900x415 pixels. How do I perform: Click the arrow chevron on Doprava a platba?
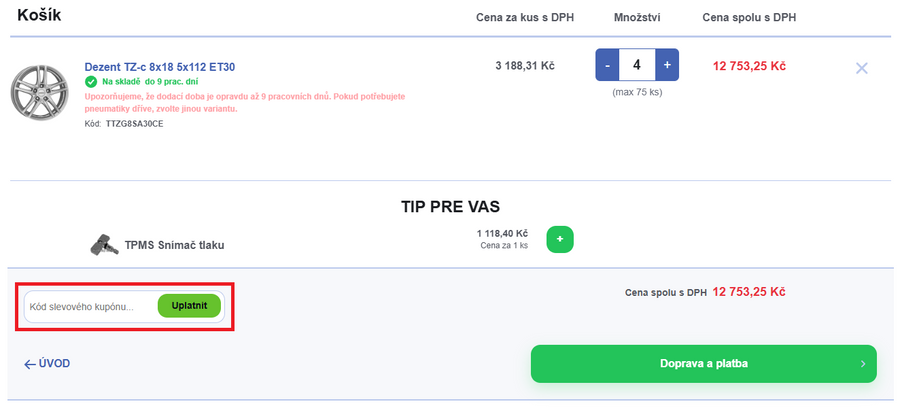pos(863,364)
